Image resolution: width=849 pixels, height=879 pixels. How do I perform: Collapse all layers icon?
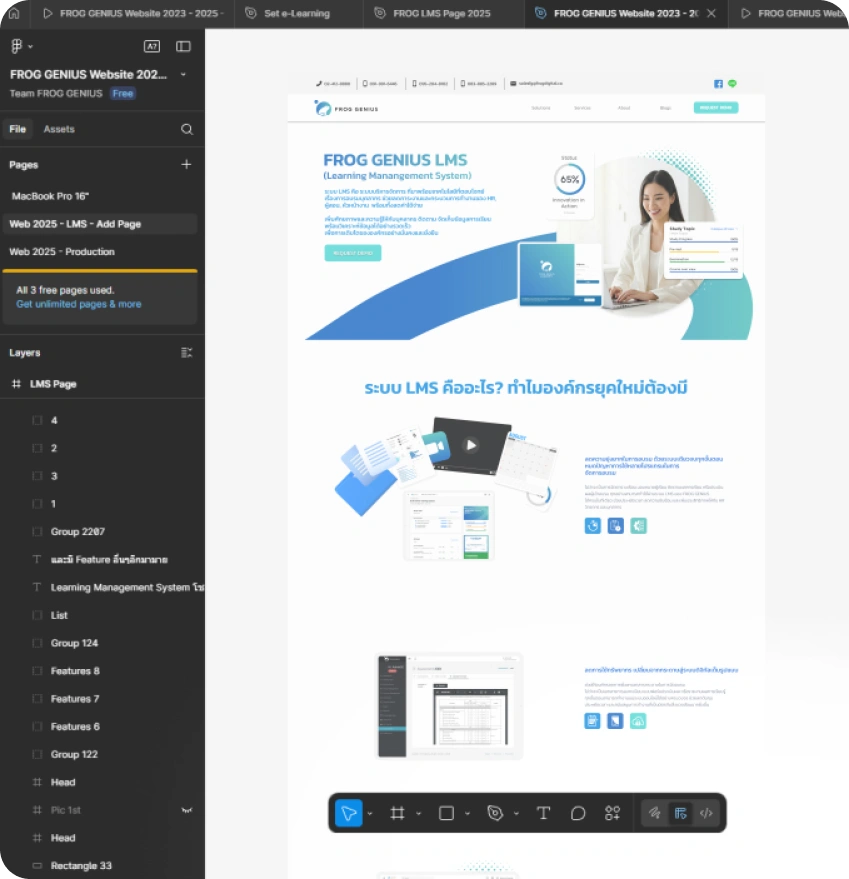point(187,353)
